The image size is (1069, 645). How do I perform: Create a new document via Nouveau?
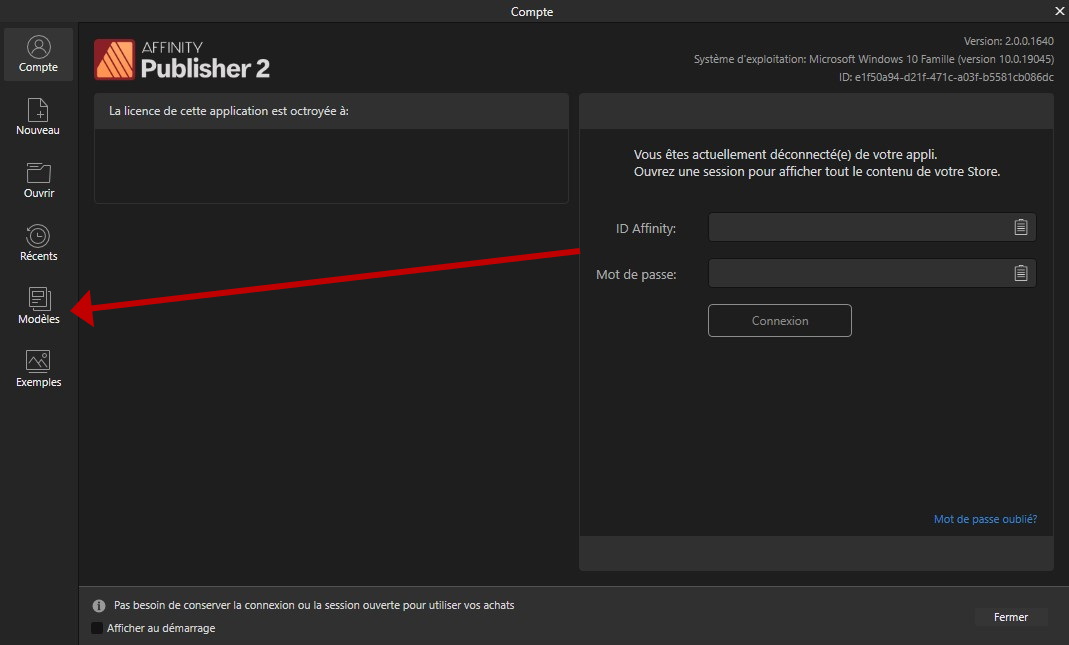coord(38,117)
